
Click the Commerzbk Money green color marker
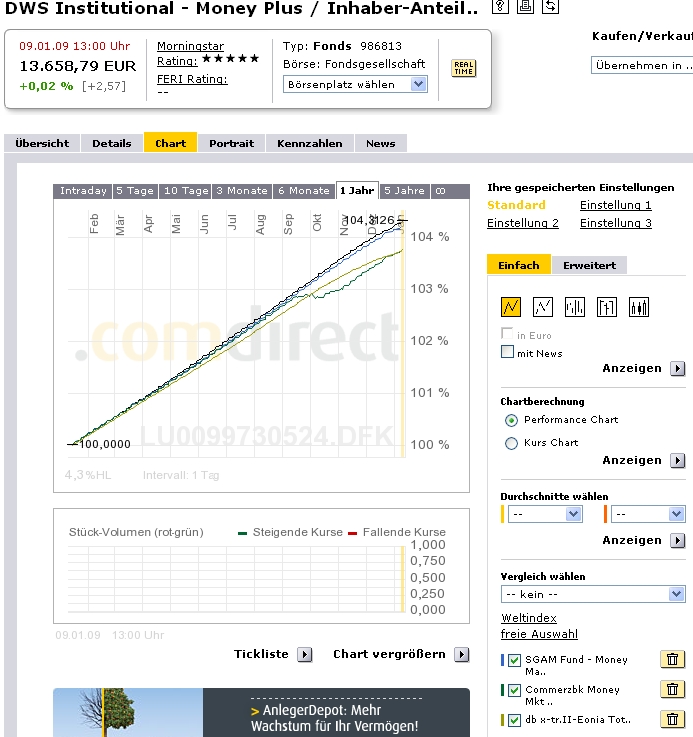coord(503,690)
